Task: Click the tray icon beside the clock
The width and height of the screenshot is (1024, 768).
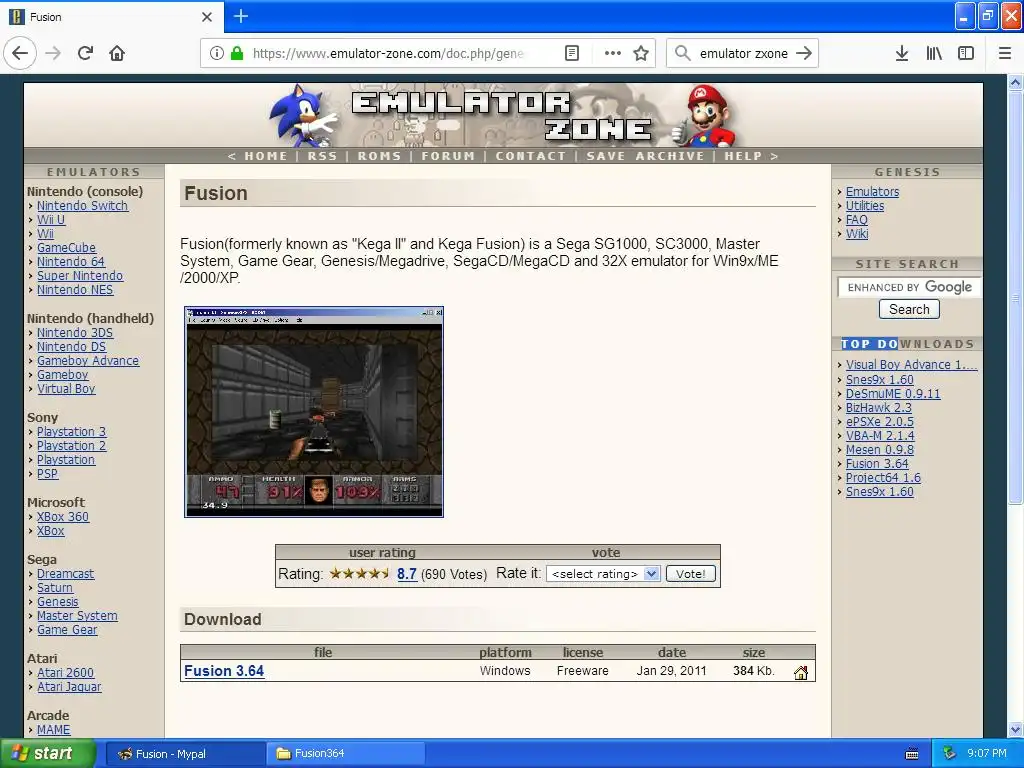Action: [x=950, y=753]
